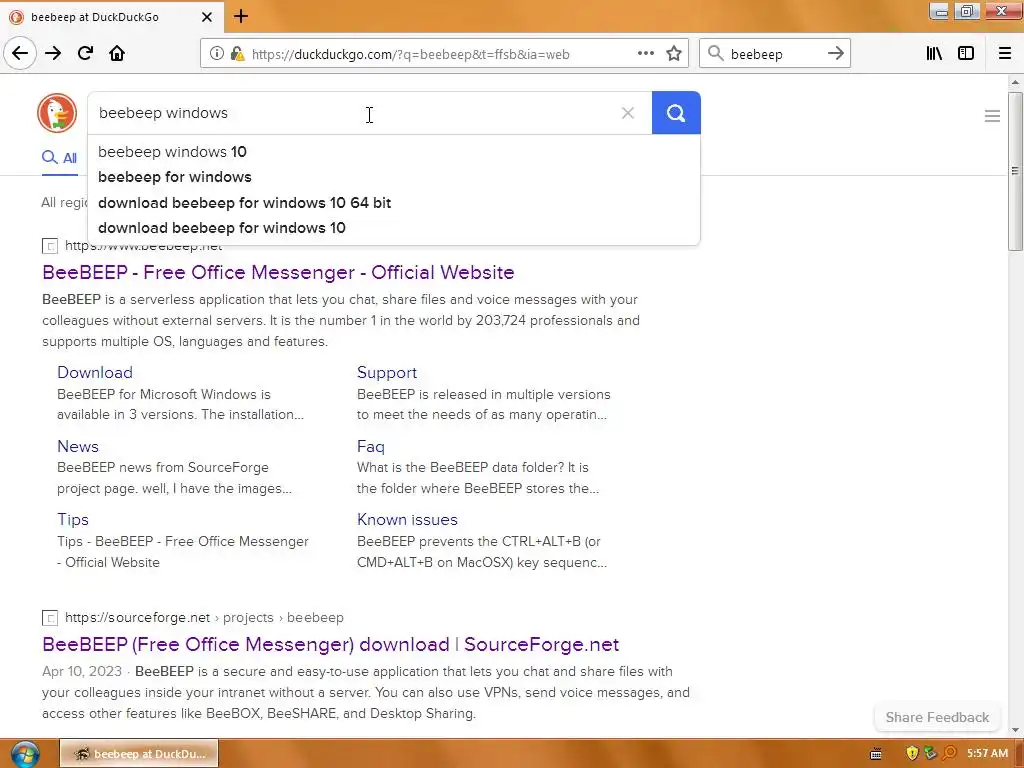Switch to the All results tab
Viewport: 1024px width, 768px height.
pos(59,158)
